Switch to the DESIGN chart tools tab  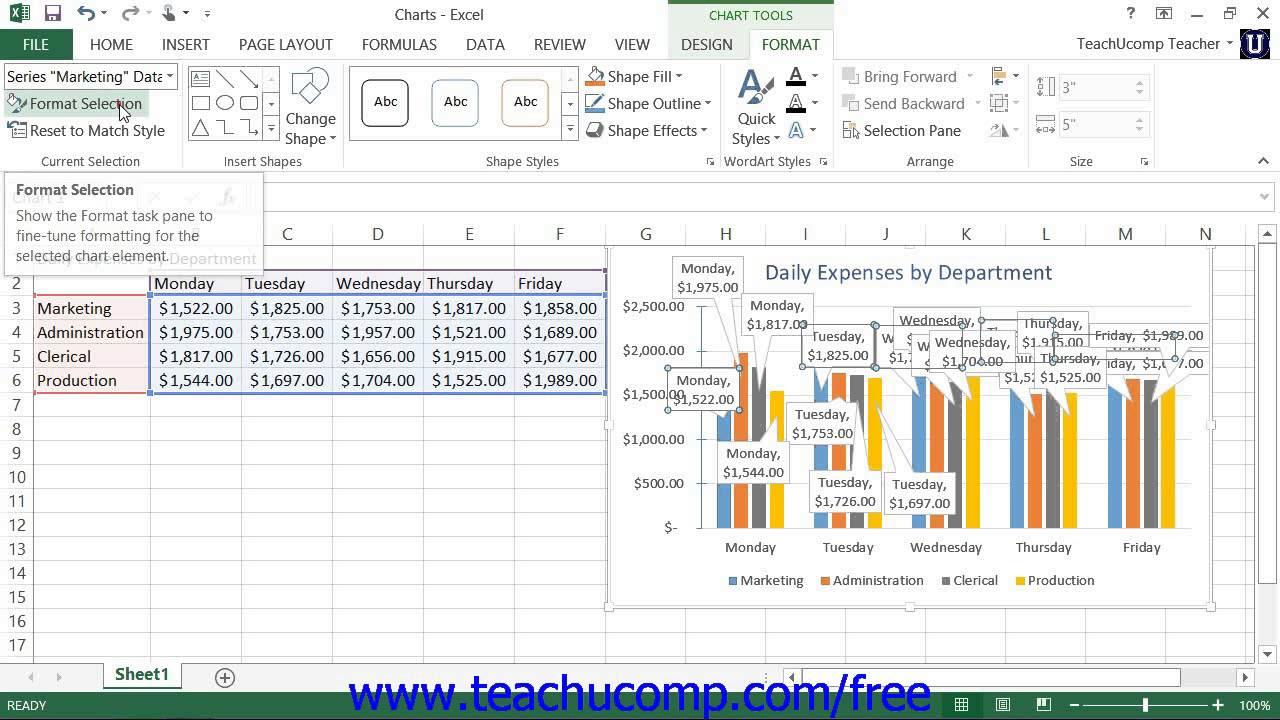tap(707, 44)
